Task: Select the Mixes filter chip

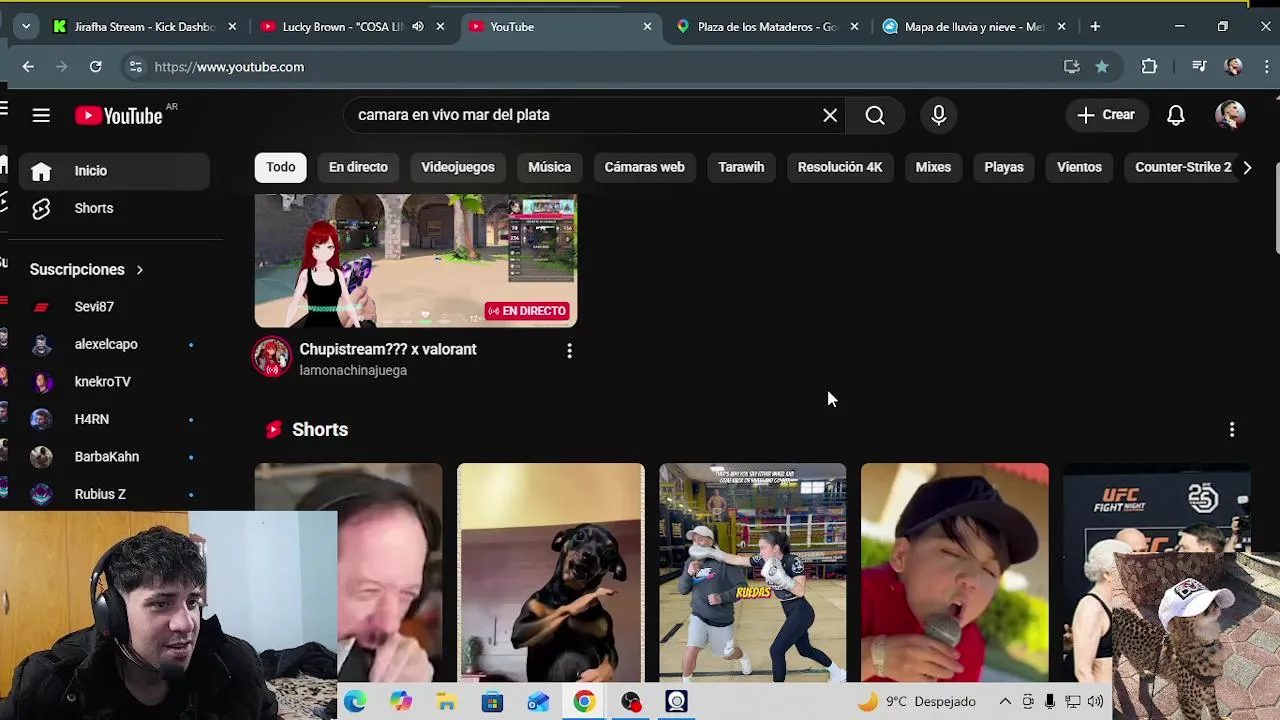Action: (x=933, y=168)
